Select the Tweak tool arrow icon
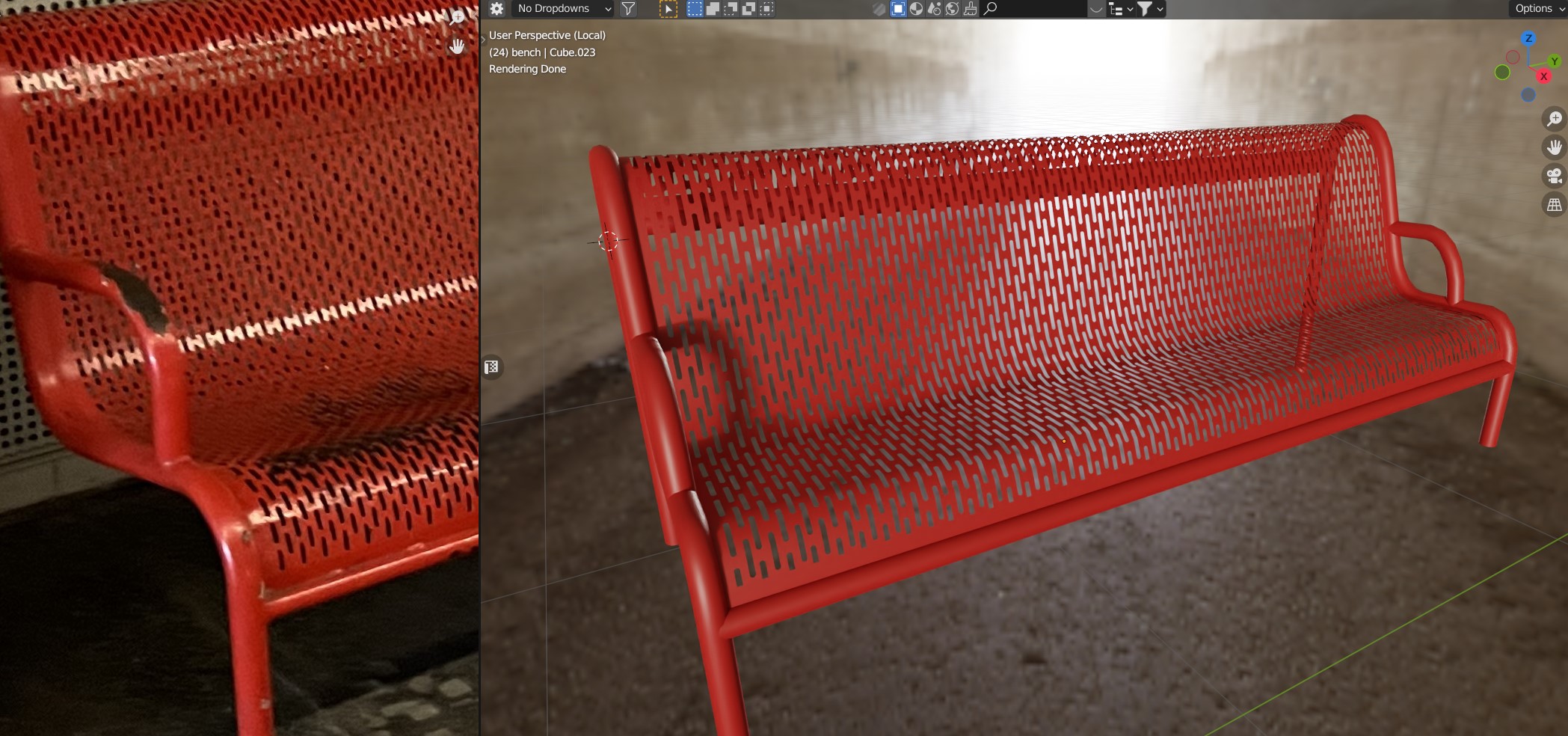 668,9
